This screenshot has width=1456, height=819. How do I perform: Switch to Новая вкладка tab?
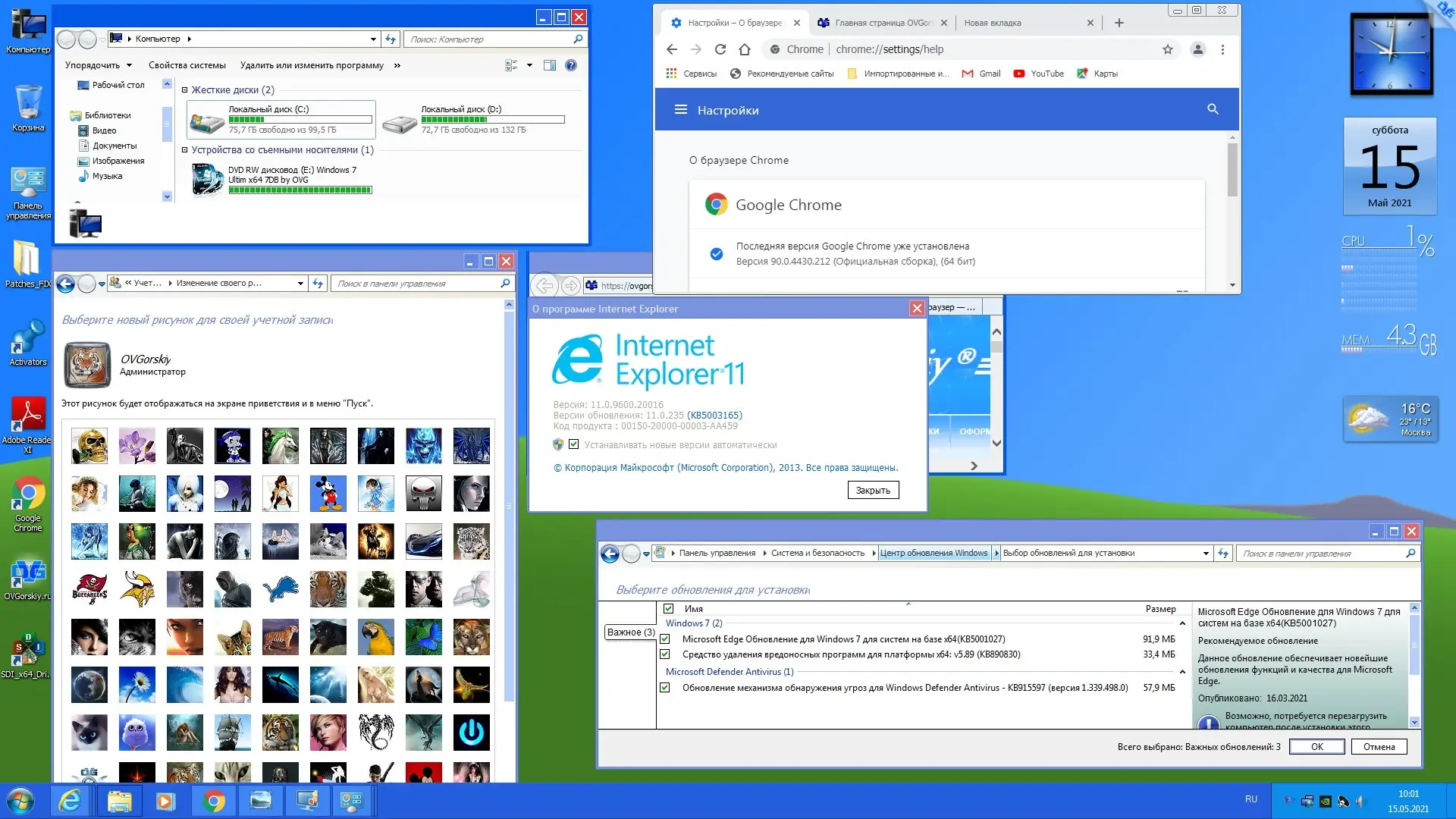click(993, 23)
